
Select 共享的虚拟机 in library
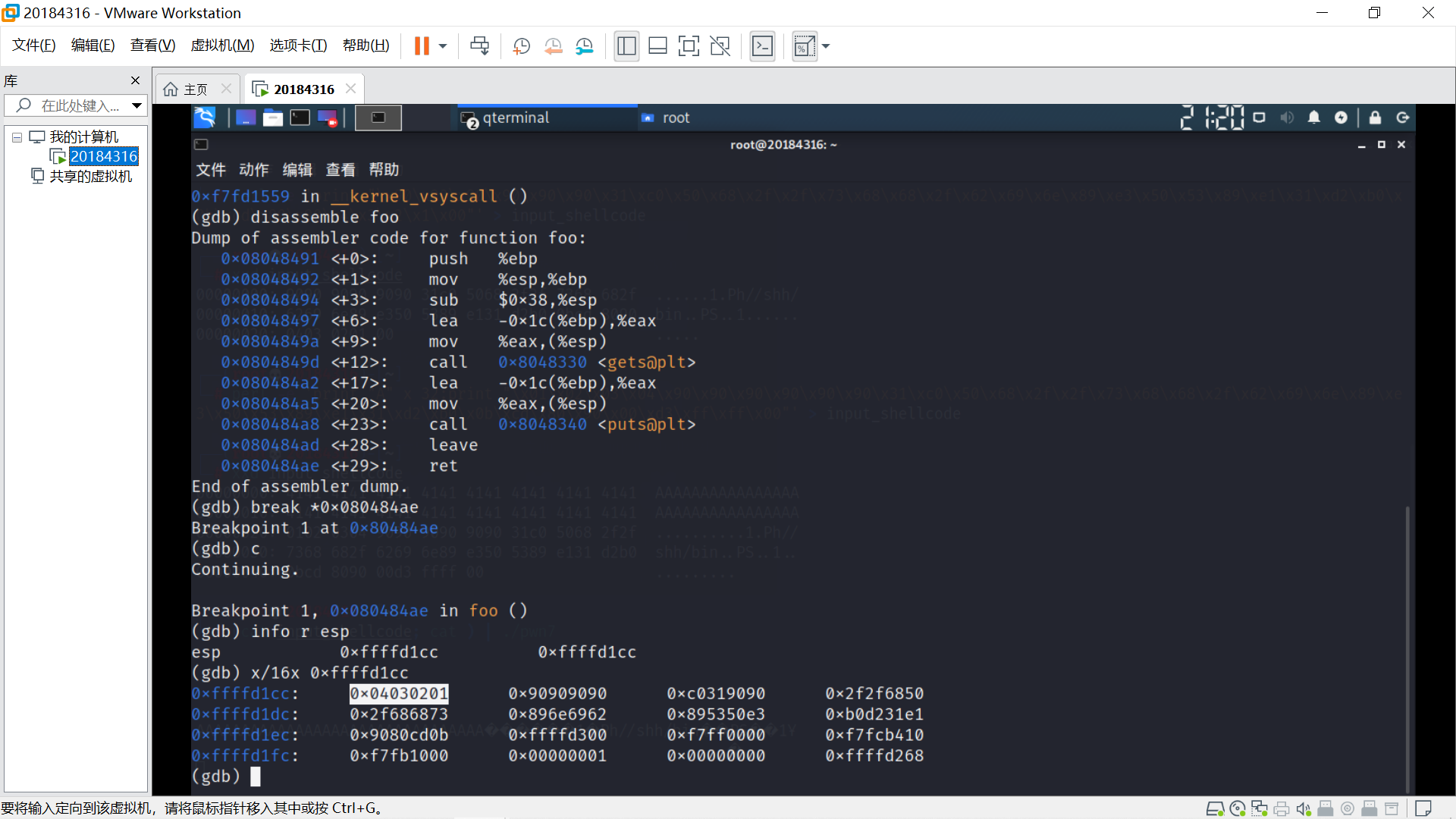point(90,176)
